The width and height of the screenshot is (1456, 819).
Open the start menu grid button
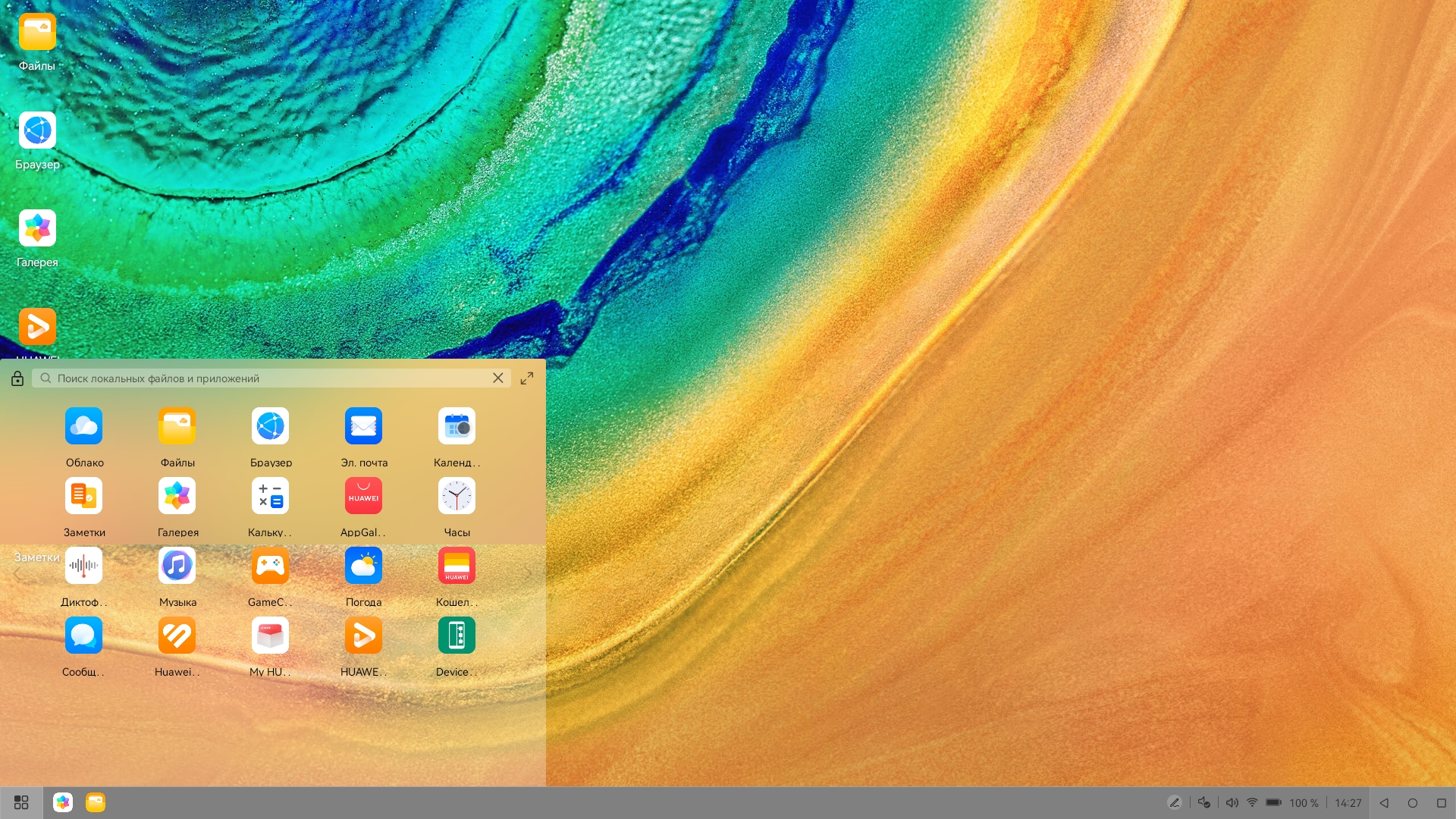(x=21, y=802)
